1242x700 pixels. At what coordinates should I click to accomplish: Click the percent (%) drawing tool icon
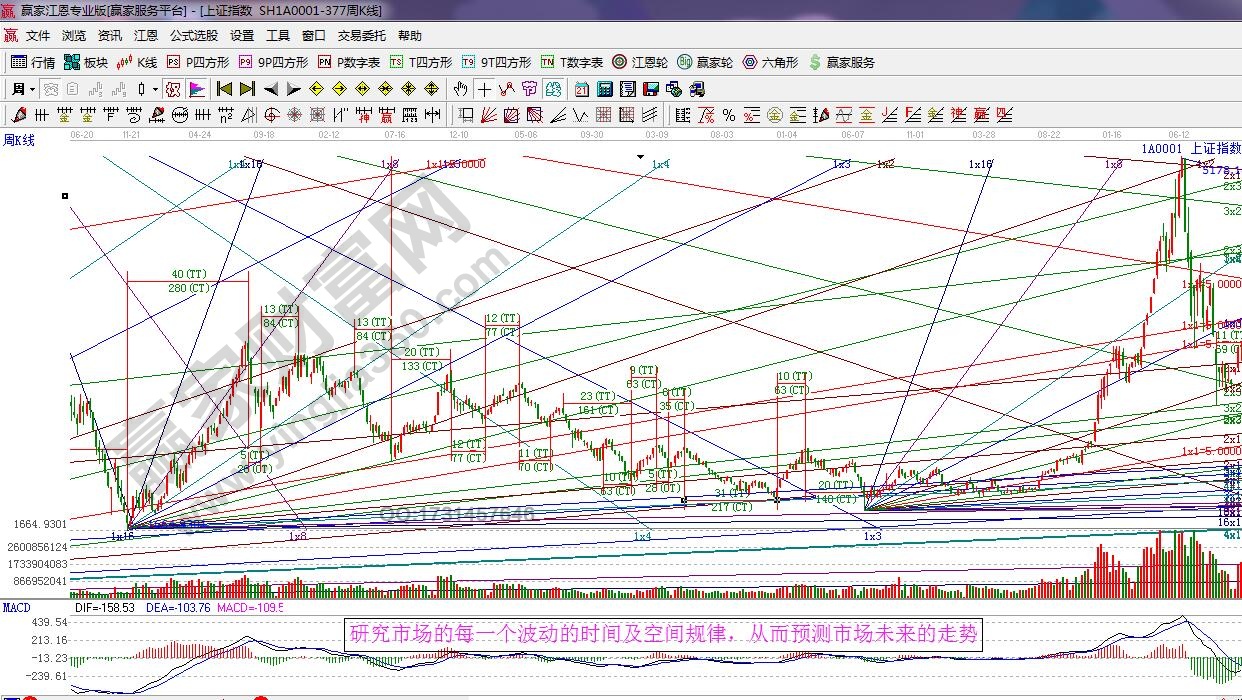point(729,115)
